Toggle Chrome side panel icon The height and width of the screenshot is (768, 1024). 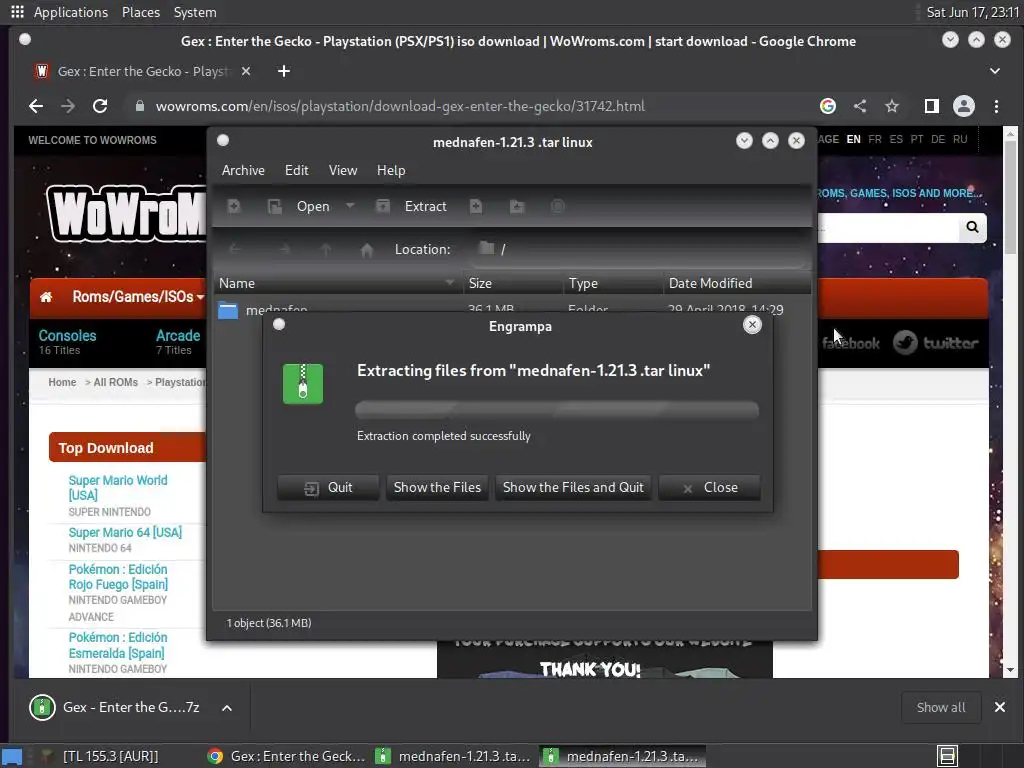931,106
